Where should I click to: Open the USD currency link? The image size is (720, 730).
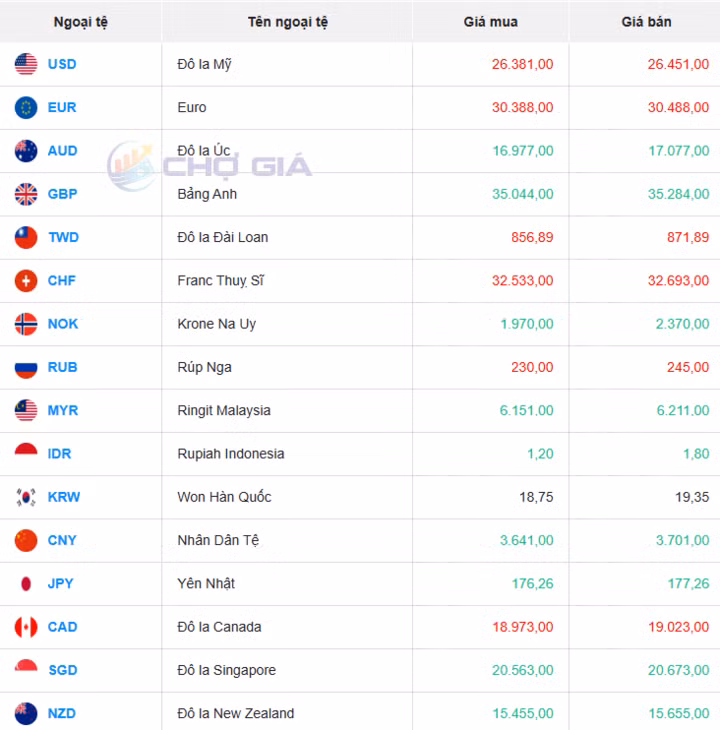[x=62, y=64]
